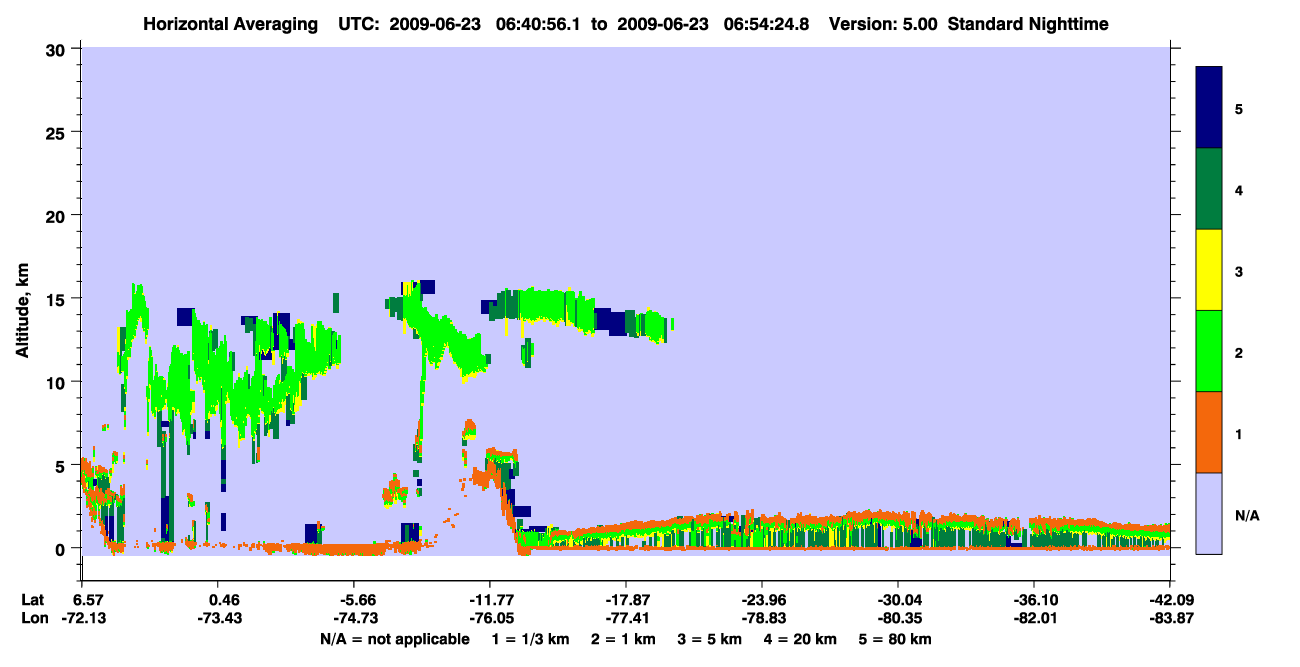Click the y-axis tick label 30

coord(56,49)
